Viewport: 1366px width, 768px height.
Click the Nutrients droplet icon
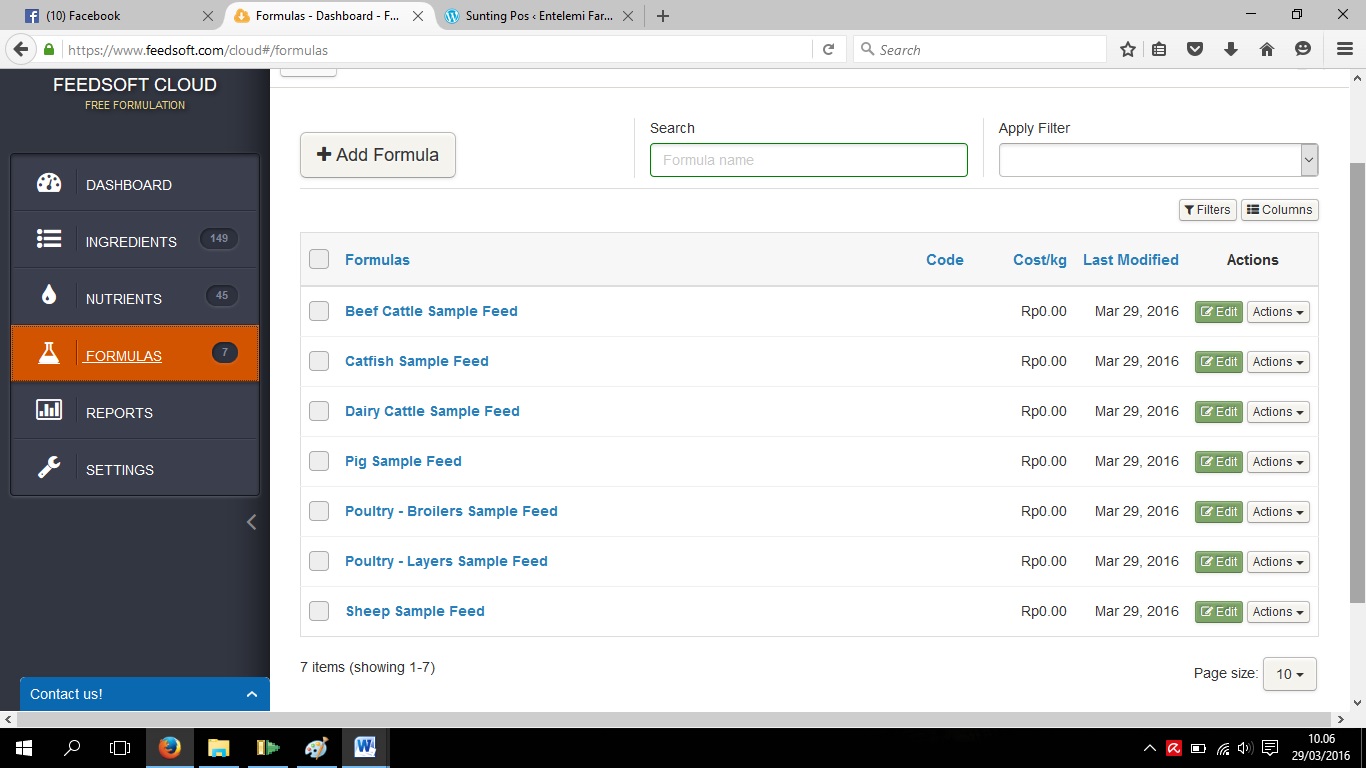point(49,296)
